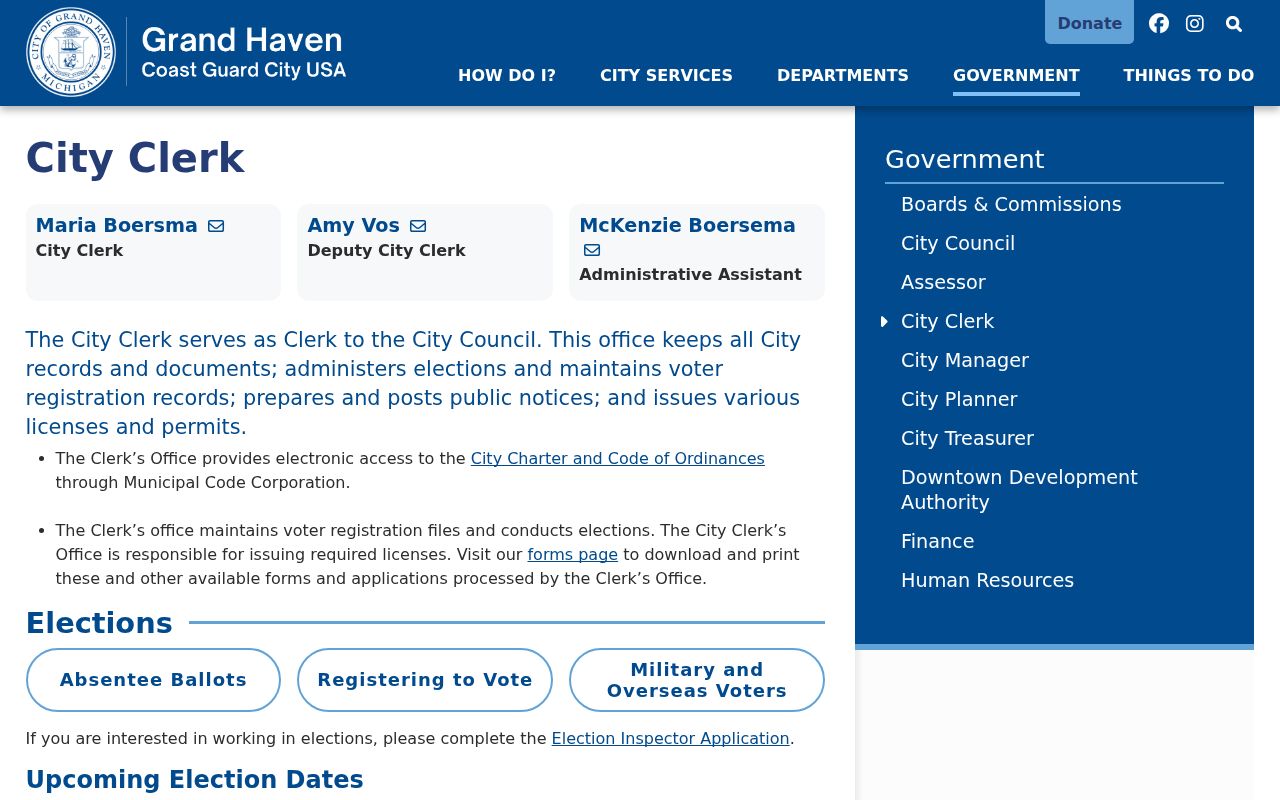Click the Absentee Ballots button
Viewport: 1280px width, 800px height.
153,680
